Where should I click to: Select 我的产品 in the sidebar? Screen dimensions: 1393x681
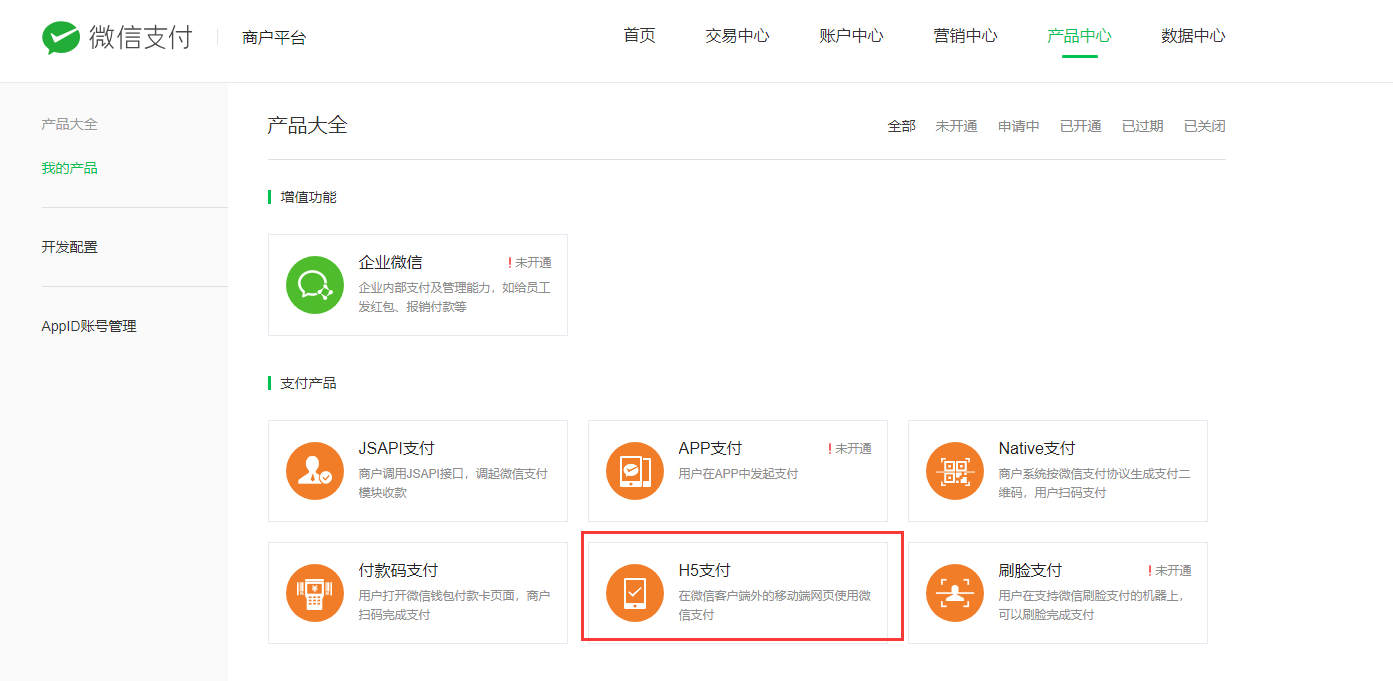pos(69,168)
